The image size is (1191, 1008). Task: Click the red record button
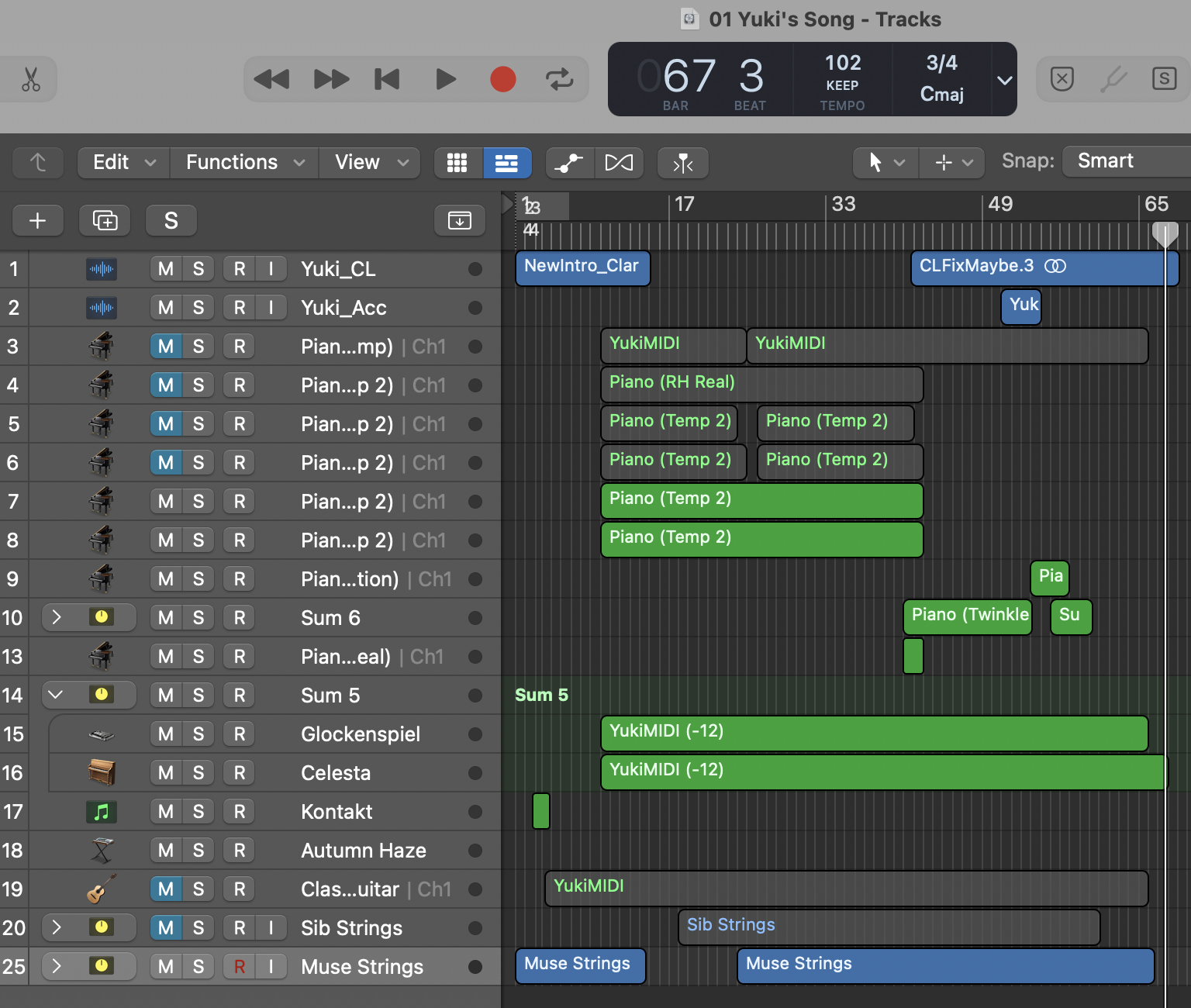tap(503, 79)
